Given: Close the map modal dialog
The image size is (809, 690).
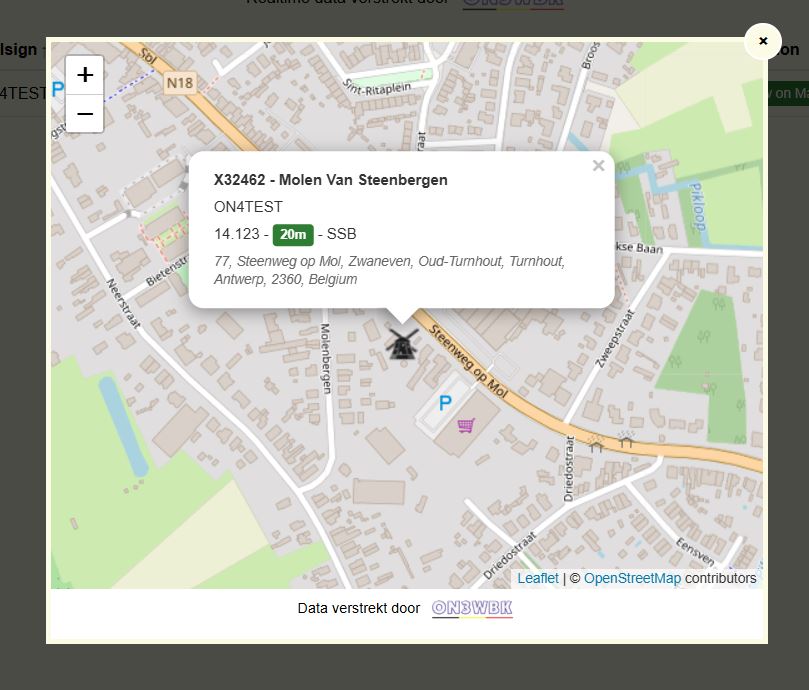Looking at the screenshot, I should coord(763,41).
